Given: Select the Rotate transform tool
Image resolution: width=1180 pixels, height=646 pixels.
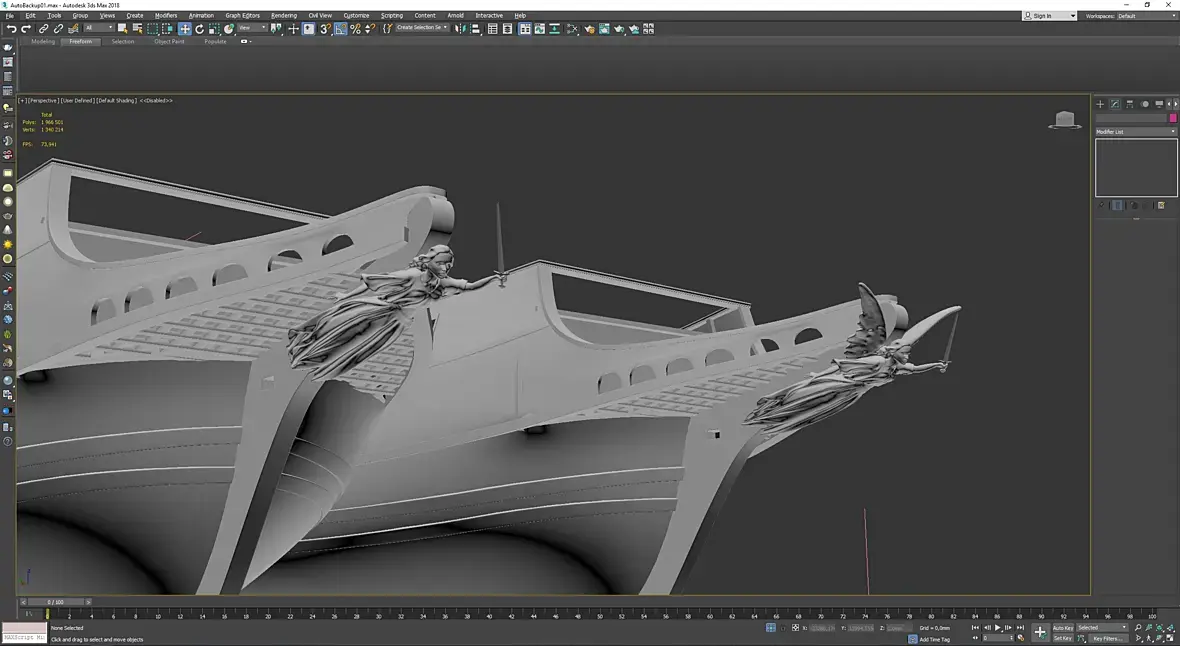Looking at the screenshot, I should click(199, 29).
